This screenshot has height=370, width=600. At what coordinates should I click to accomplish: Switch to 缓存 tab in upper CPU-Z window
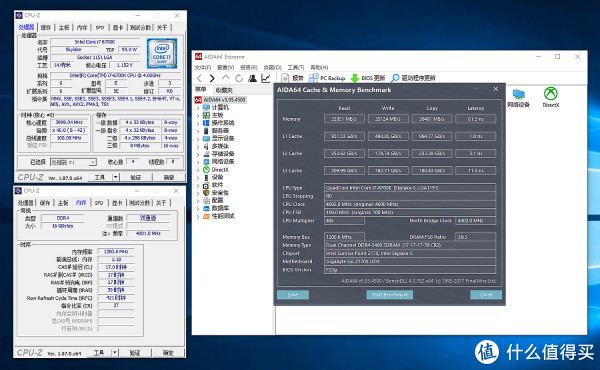pyautogui.click(x=46, y=28)
